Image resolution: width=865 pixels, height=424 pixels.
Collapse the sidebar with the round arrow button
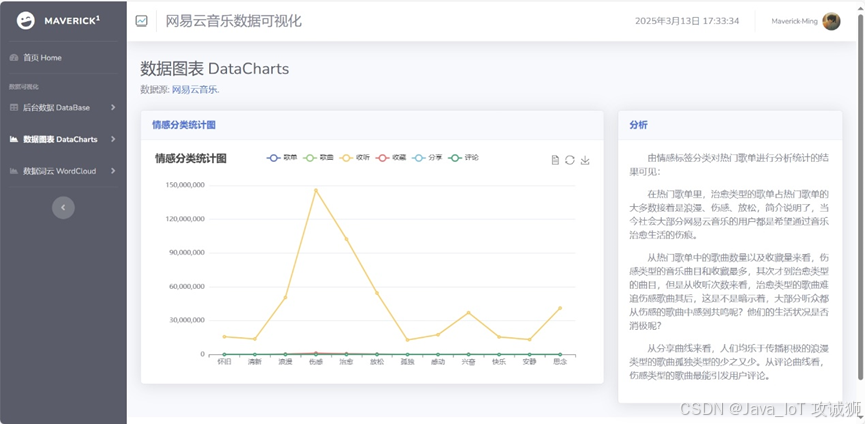click(63, 207)
